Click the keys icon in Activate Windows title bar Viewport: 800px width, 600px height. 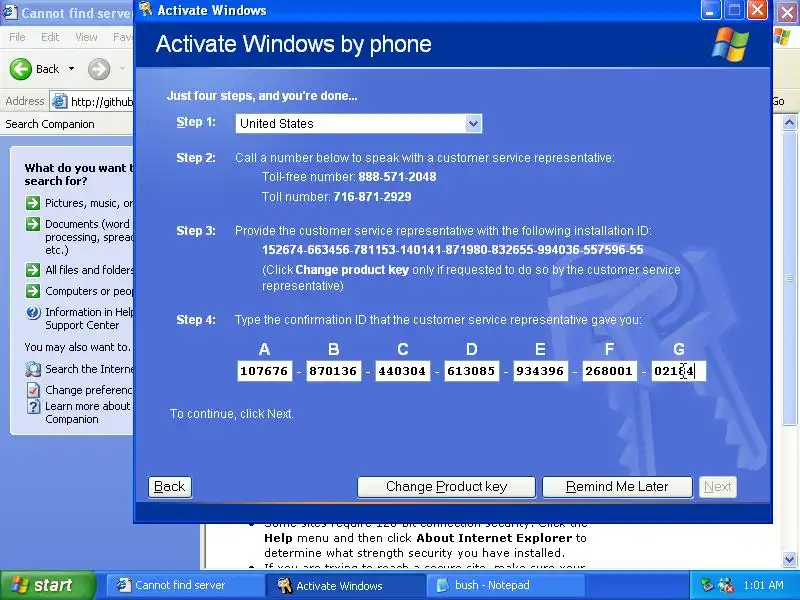pyautogui.click(x=146, y=9)
